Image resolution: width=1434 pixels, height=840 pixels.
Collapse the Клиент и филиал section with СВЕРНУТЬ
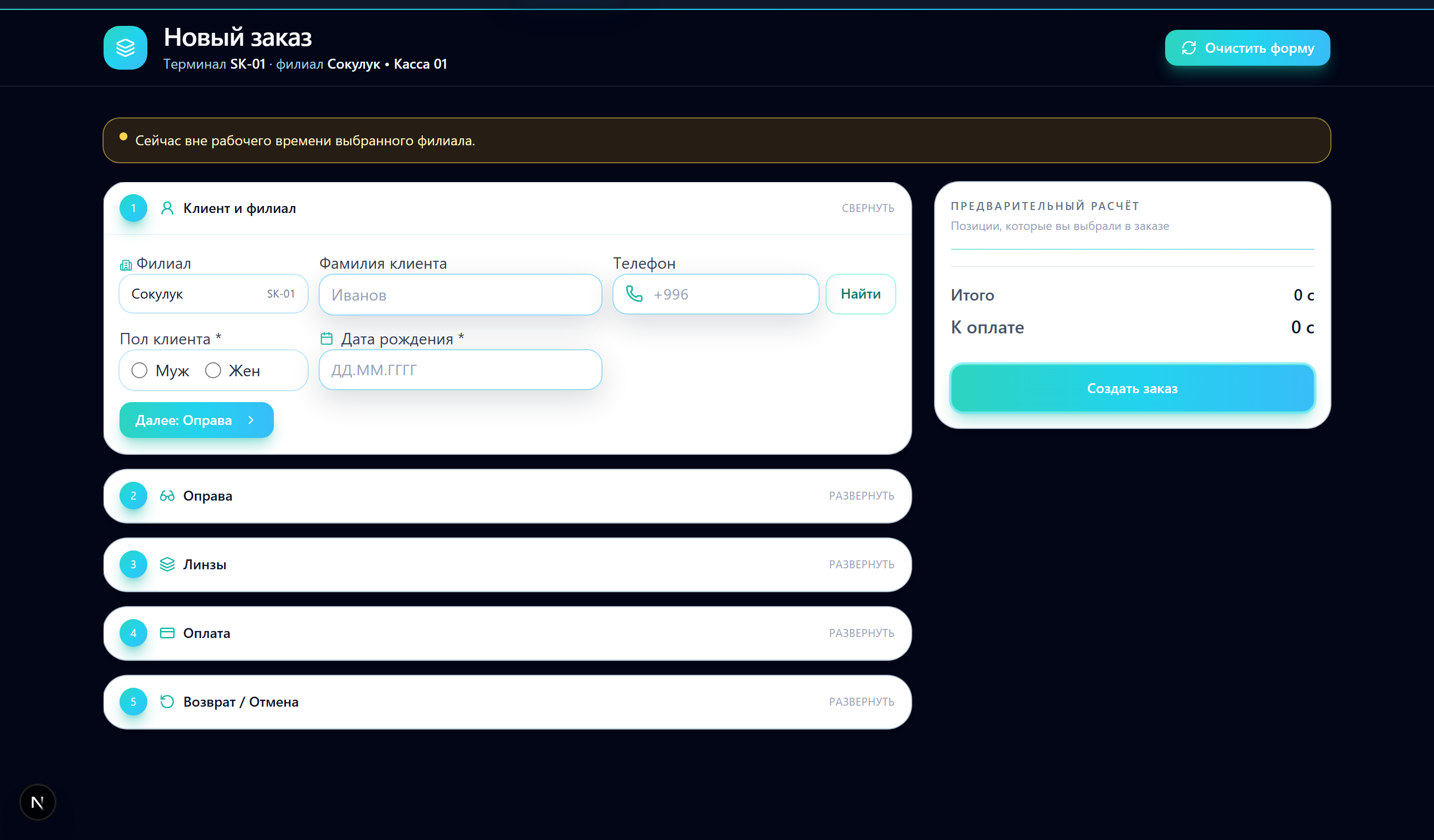[x=867, y=208]
